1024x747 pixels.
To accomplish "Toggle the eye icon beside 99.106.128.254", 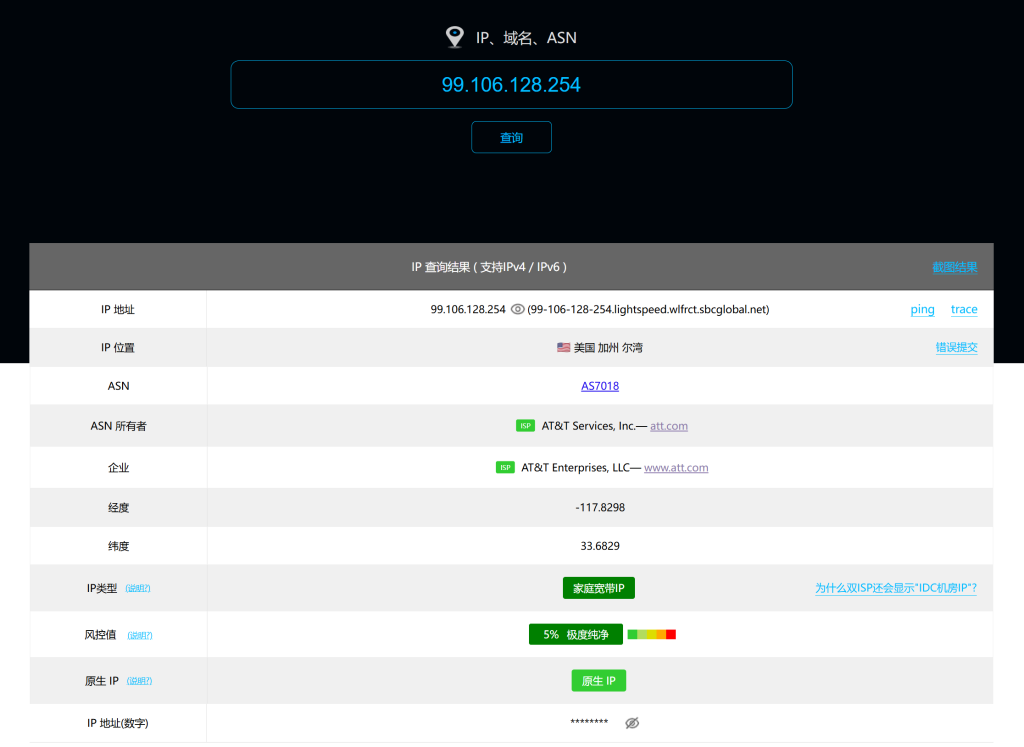I will coord(517,310).
